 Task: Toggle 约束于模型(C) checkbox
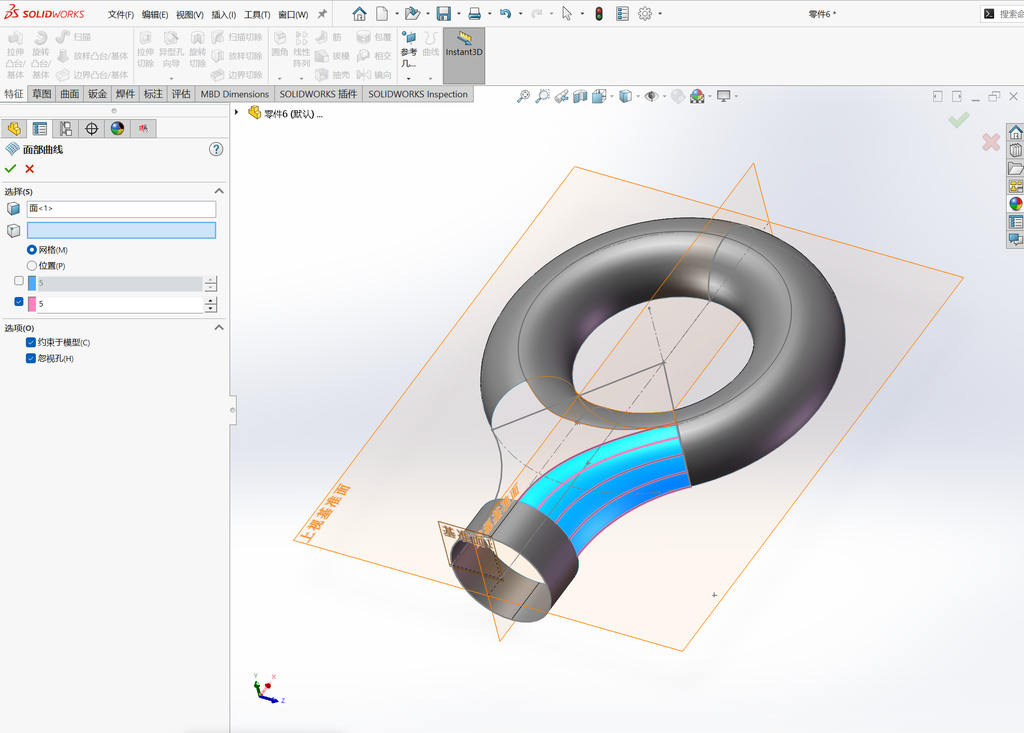tap(31, 342)
